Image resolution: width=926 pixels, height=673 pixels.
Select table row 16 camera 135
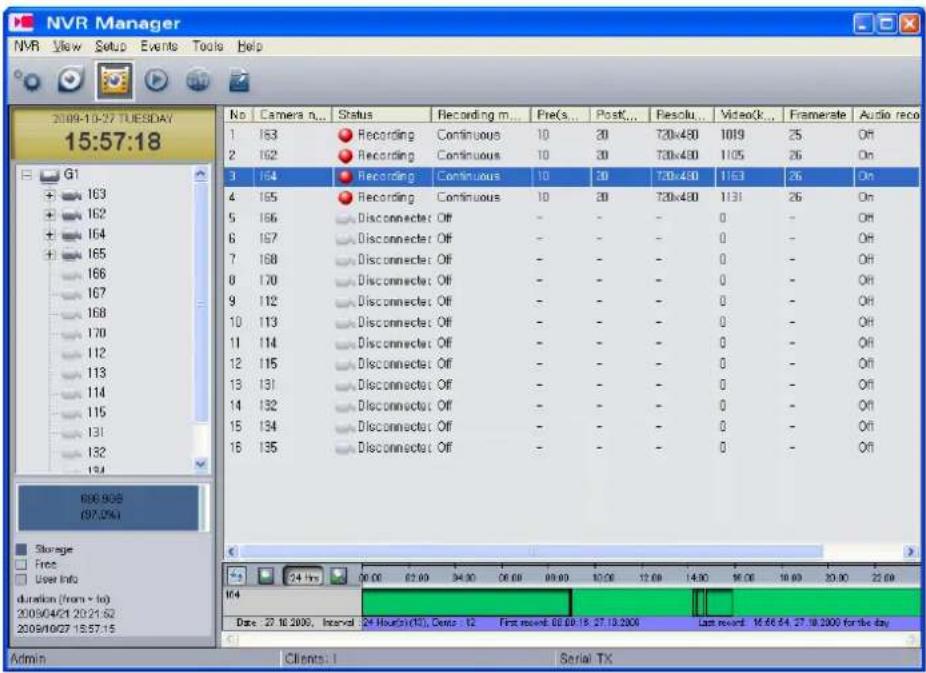(x=572, y=447)
